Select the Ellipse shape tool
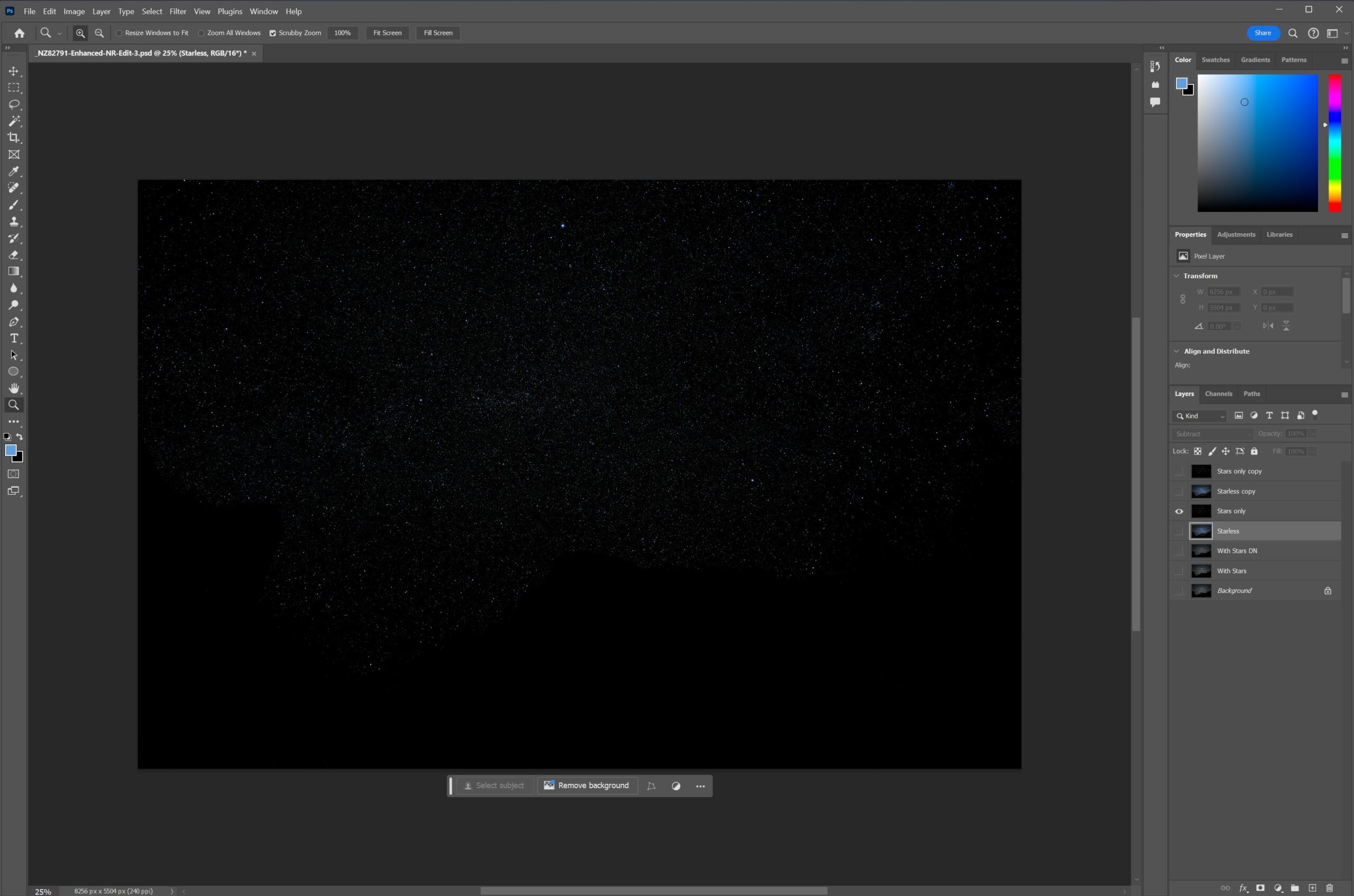Image resolution: width=1354 pixels, height=896 pixels. (x=14, y=372)
